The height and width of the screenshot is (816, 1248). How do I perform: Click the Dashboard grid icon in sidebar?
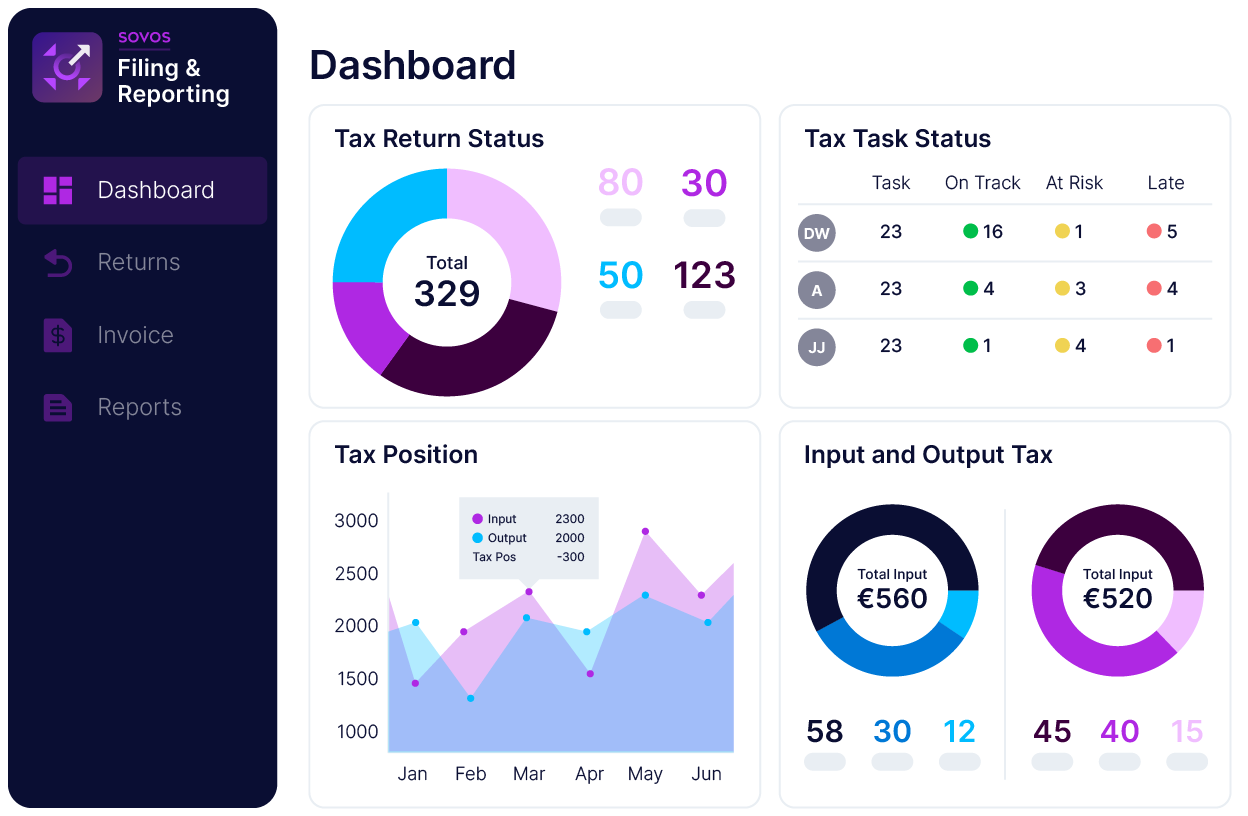pos(58,190)
